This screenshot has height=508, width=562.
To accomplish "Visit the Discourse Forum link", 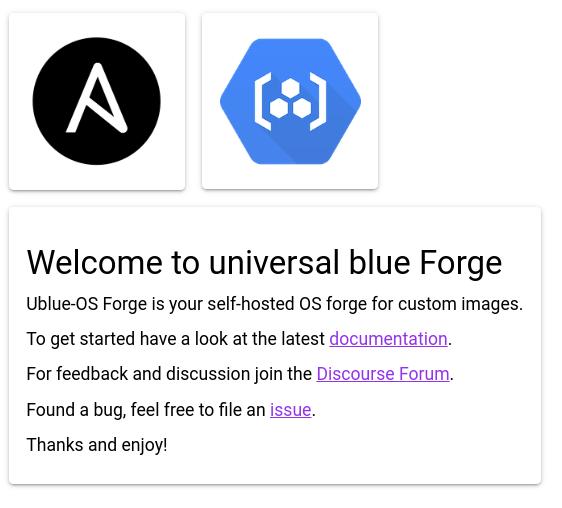I will coord(383,374).
